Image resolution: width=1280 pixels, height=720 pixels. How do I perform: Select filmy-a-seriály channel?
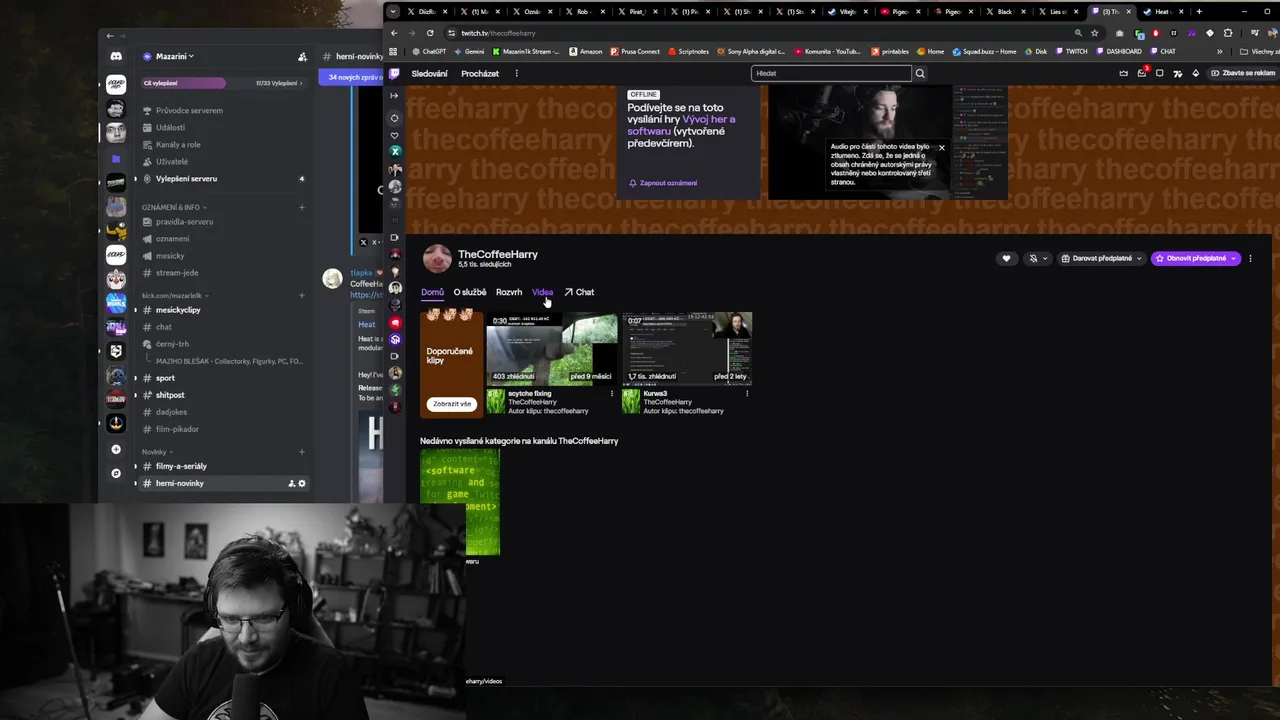point(181,466)
